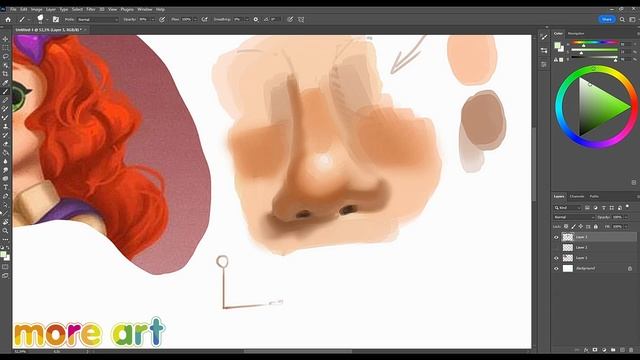
Task: Open the File menu
Action: pos(13,9)
